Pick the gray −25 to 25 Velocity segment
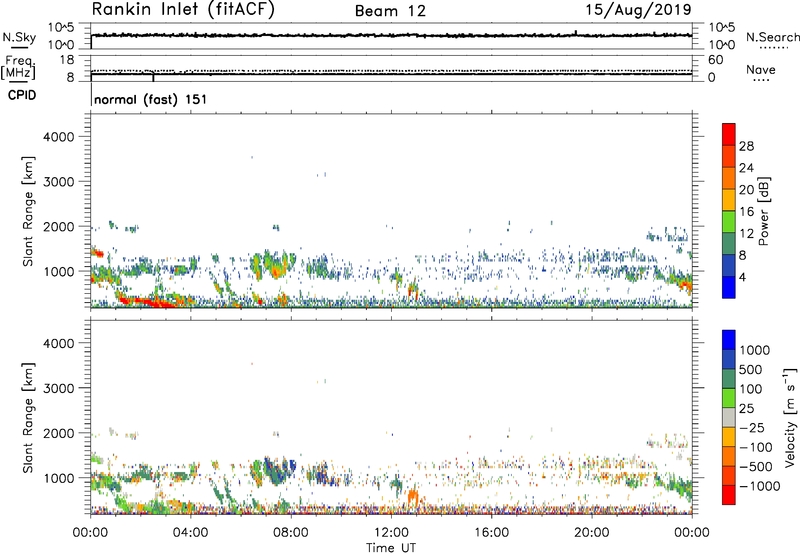800x554 pixels. (x=729, y=418)
